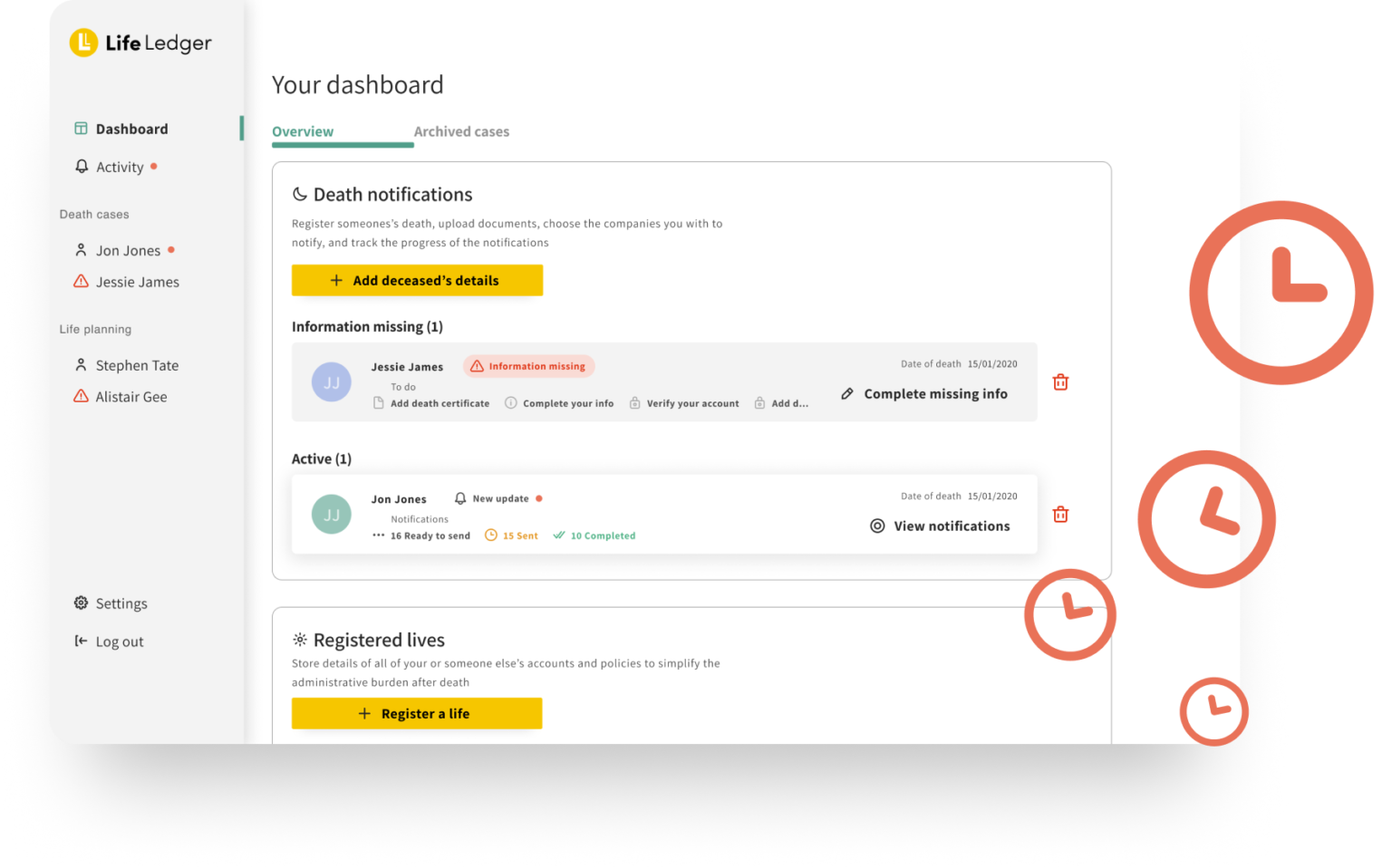
Task: Click the Life Ledger logo icon
Action: coord(82,42)
